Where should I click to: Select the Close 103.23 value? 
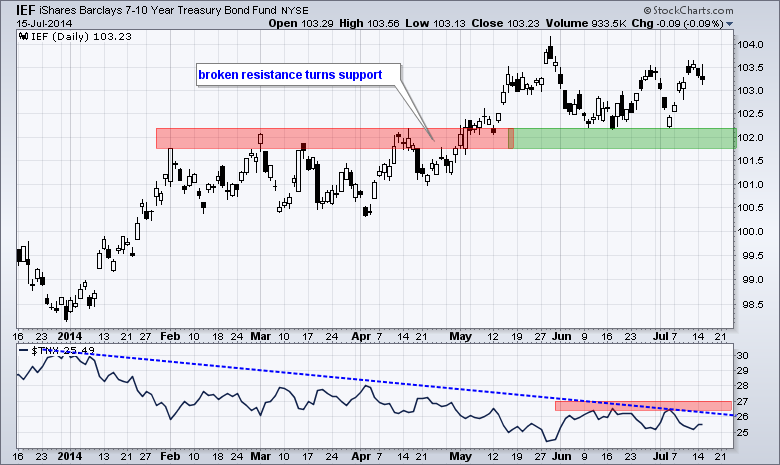pyautogui.click(x=505, y=23)
